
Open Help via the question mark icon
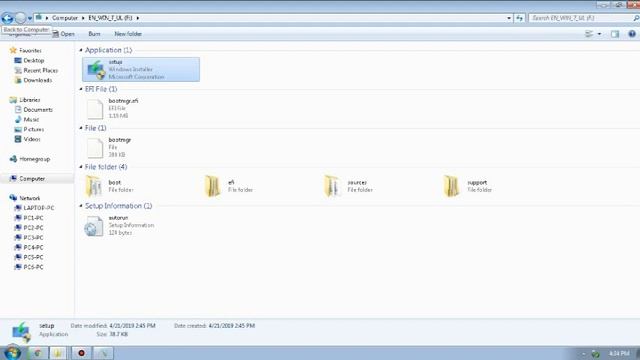coord(632,34)
